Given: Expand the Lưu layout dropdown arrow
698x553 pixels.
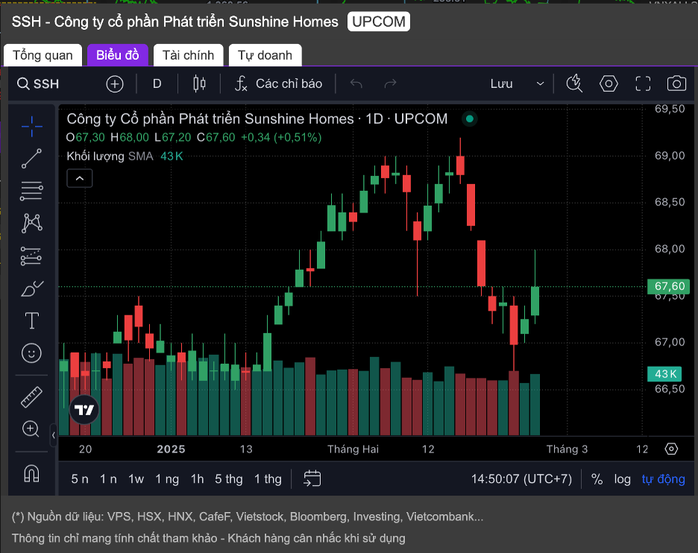Looking at the screenshot, I should (x=540, y=84).
